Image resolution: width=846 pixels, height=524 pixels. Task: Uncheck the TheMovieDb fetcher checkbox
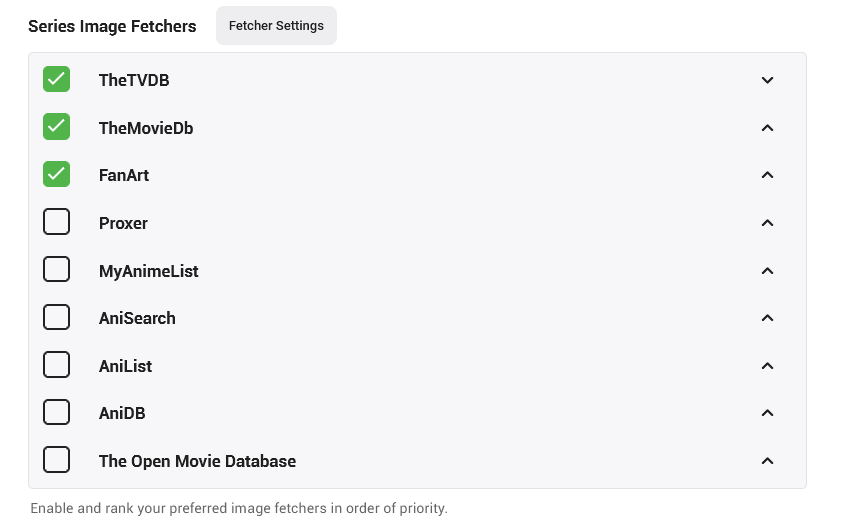click(x=56, y=127)
